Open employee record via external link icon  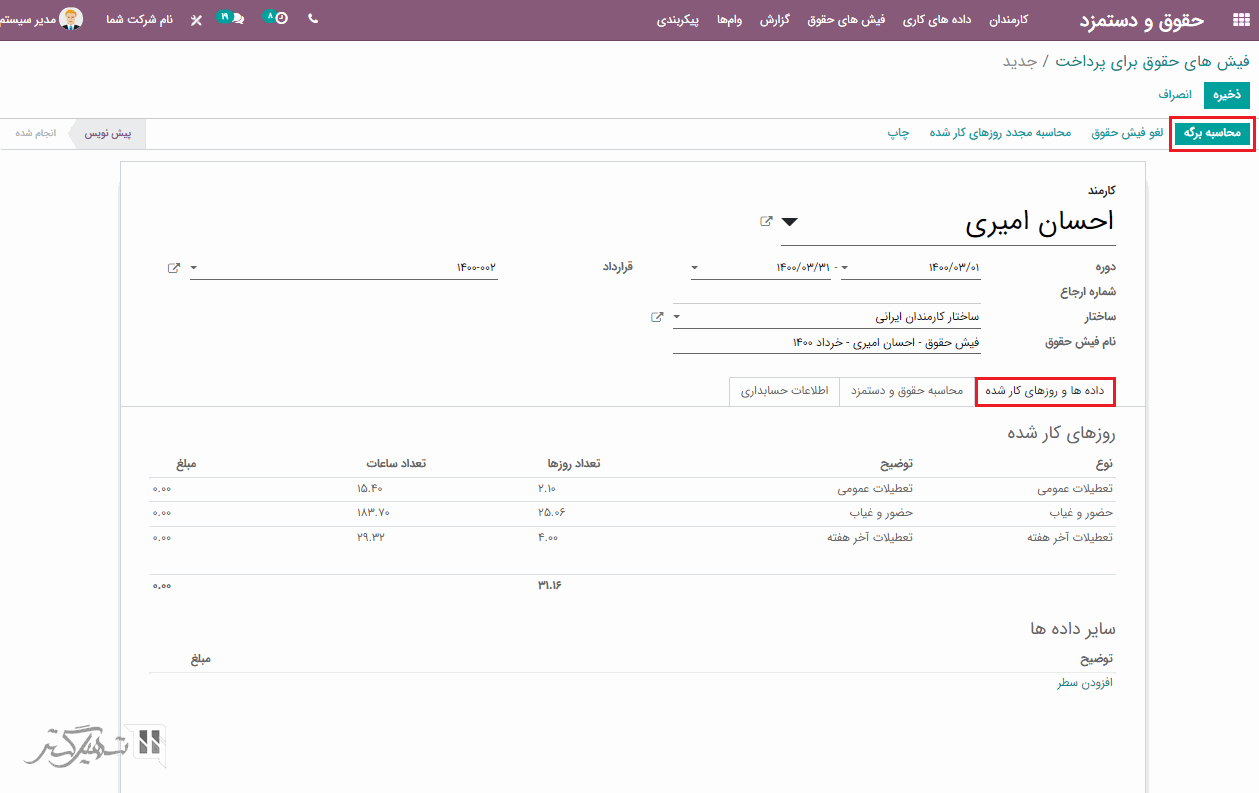(x=766, y=222)
